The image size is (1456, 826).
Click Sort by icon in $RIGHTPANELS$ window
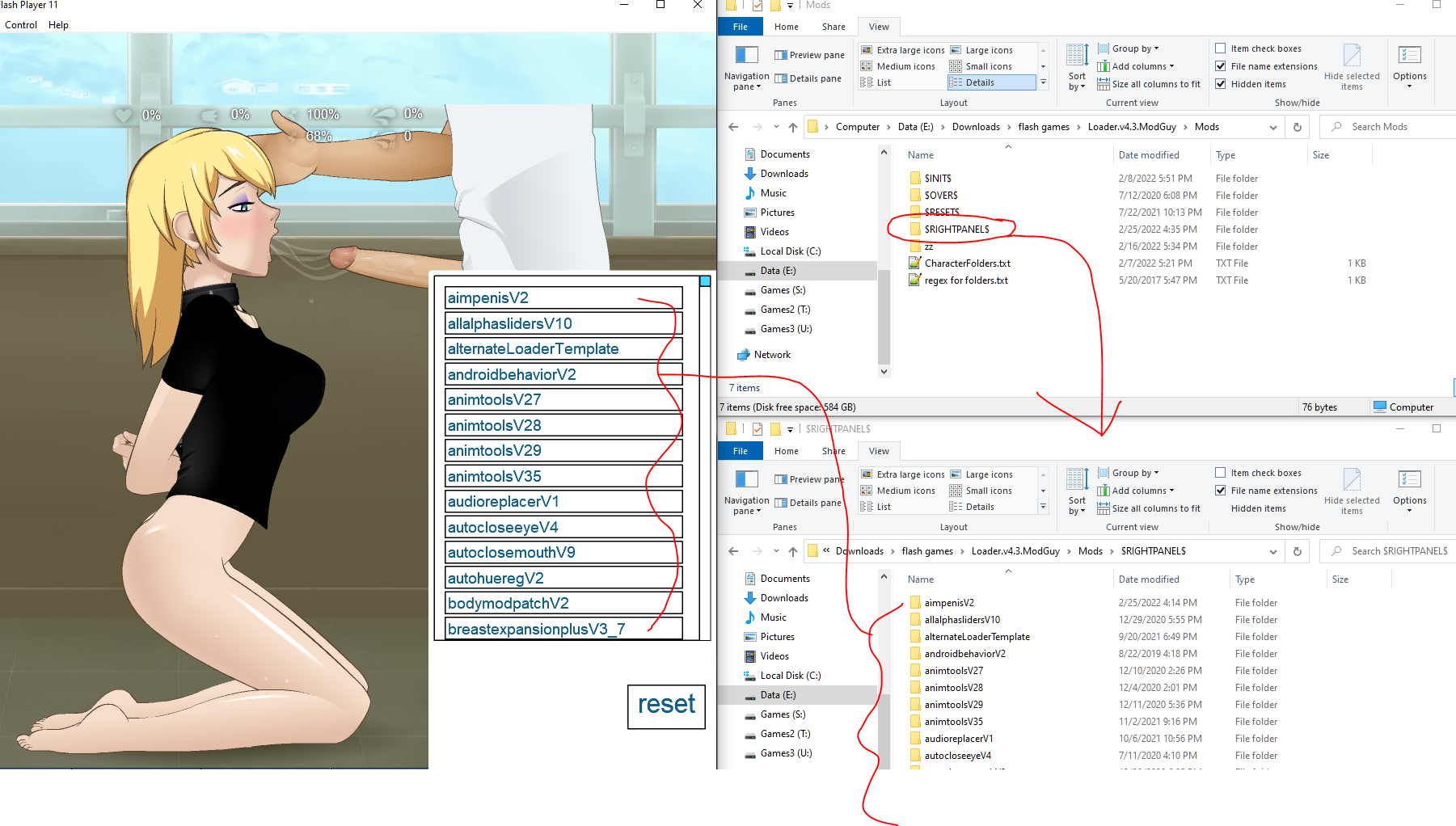(1077, 490)
